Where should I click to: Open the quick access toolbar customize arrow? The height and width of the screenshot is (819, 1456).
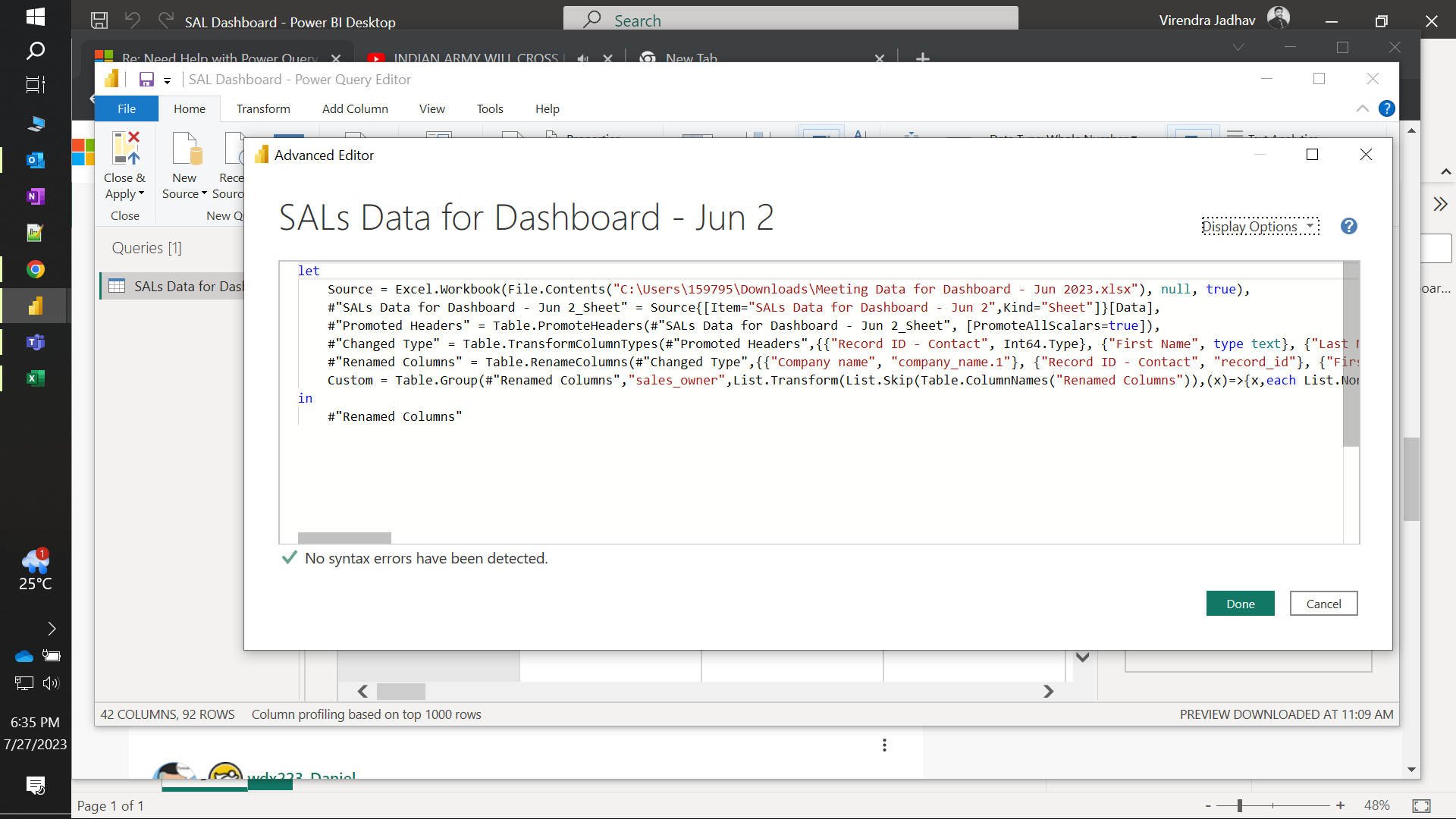[x=167, y=80]
